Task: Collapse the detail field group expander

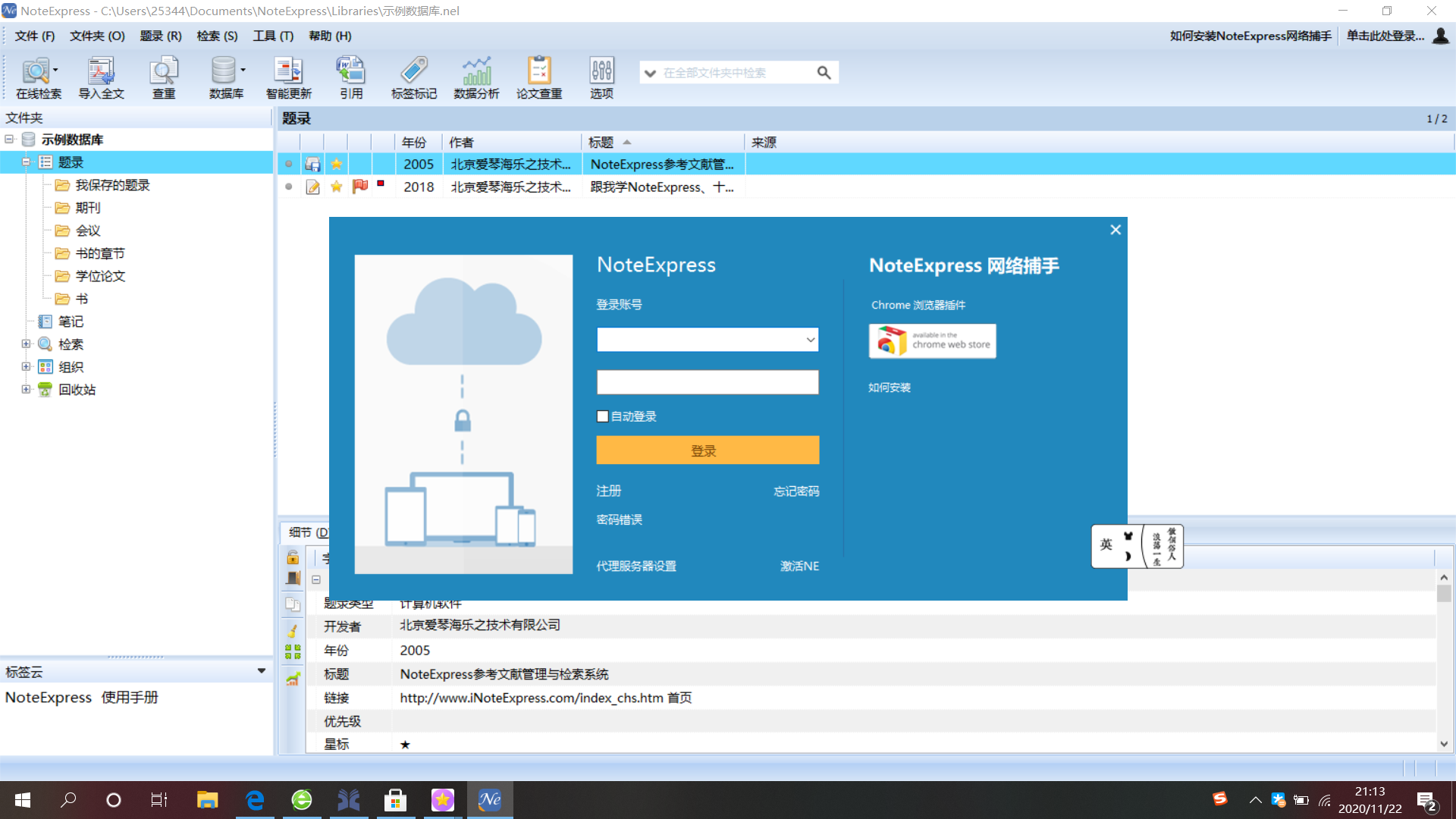Action: click(316, 579)
